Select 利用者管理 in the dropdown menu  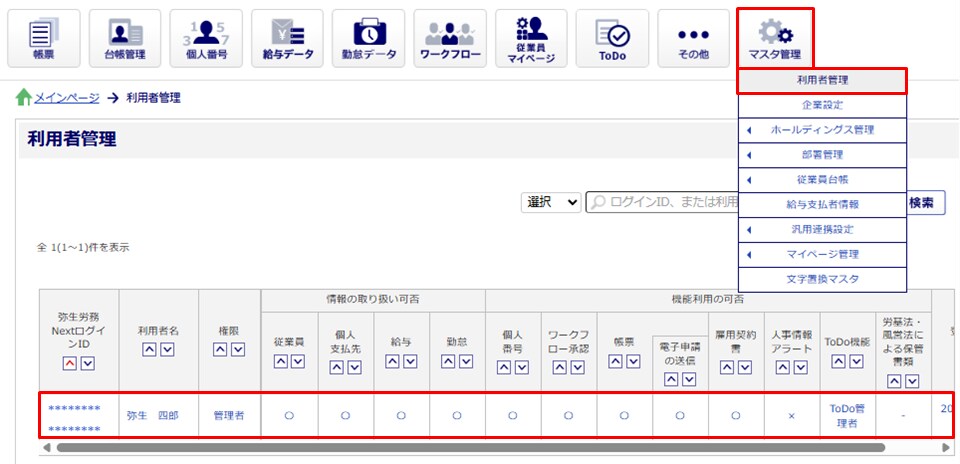point(822,80)
